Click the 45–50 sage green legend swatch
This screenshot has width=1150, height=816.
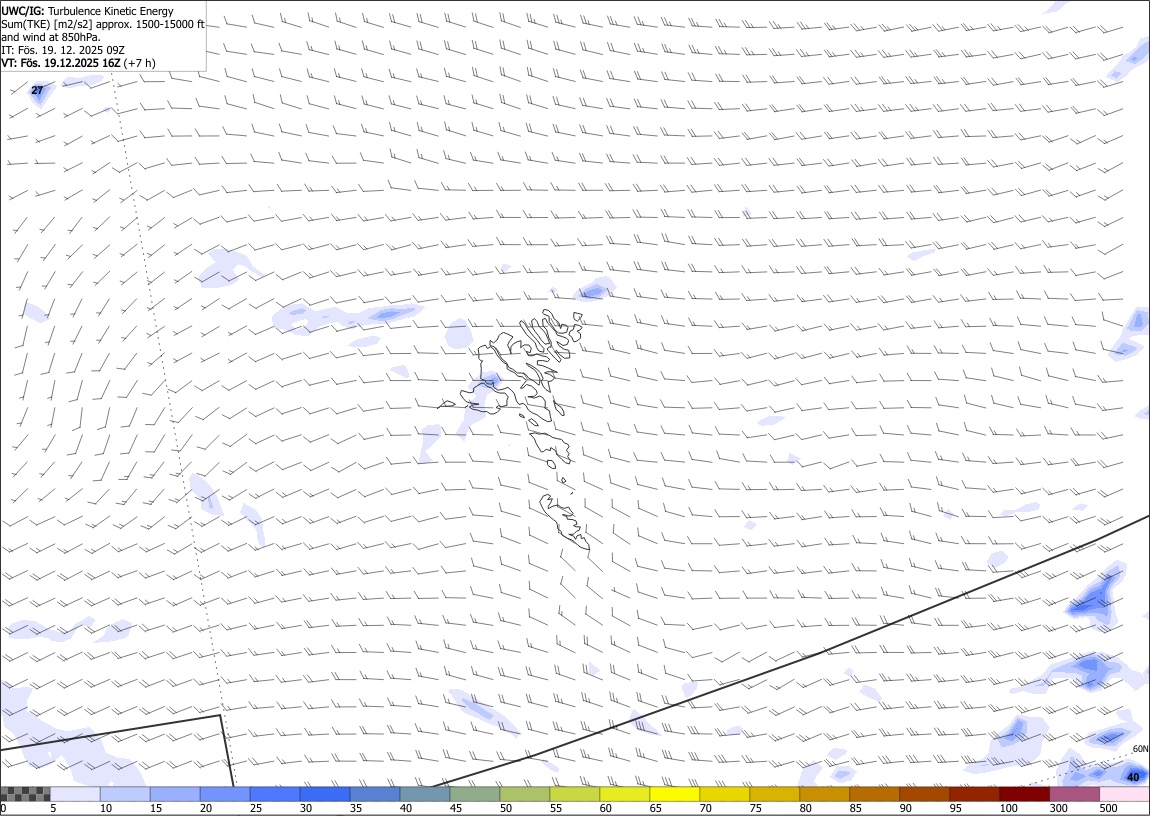coord(475,794)
